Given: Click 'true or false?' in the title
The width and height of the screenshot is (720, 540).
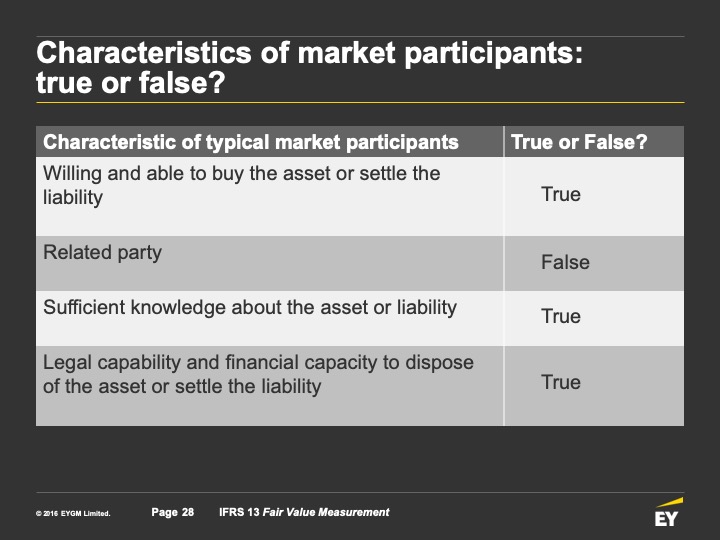Looking at the screenshot, I should coord(130,83).
